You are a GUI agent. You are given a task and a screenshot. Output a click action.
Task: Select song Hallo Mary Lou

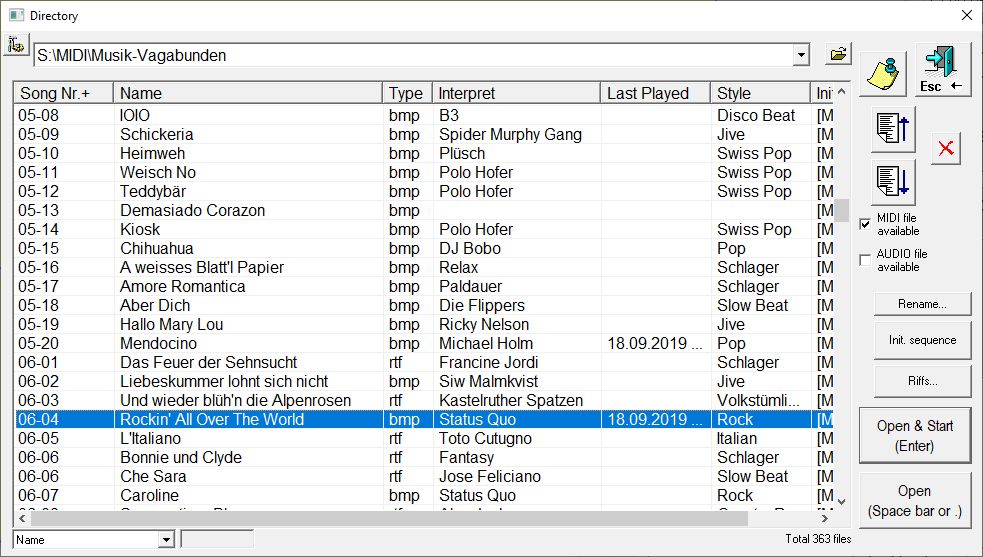tap(171, 324)
